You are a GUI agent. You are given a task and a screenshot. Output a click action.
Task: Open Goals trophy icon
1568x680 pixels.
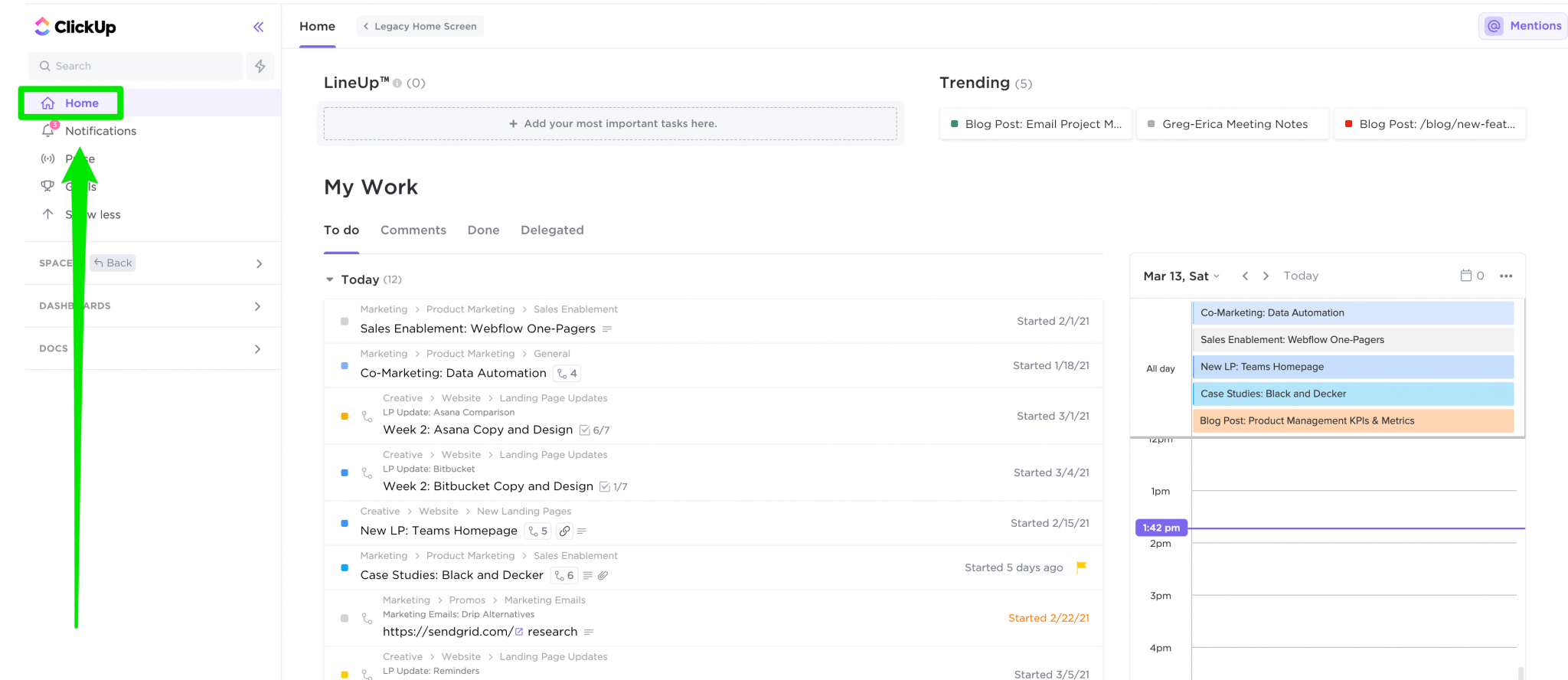(47, 186)
